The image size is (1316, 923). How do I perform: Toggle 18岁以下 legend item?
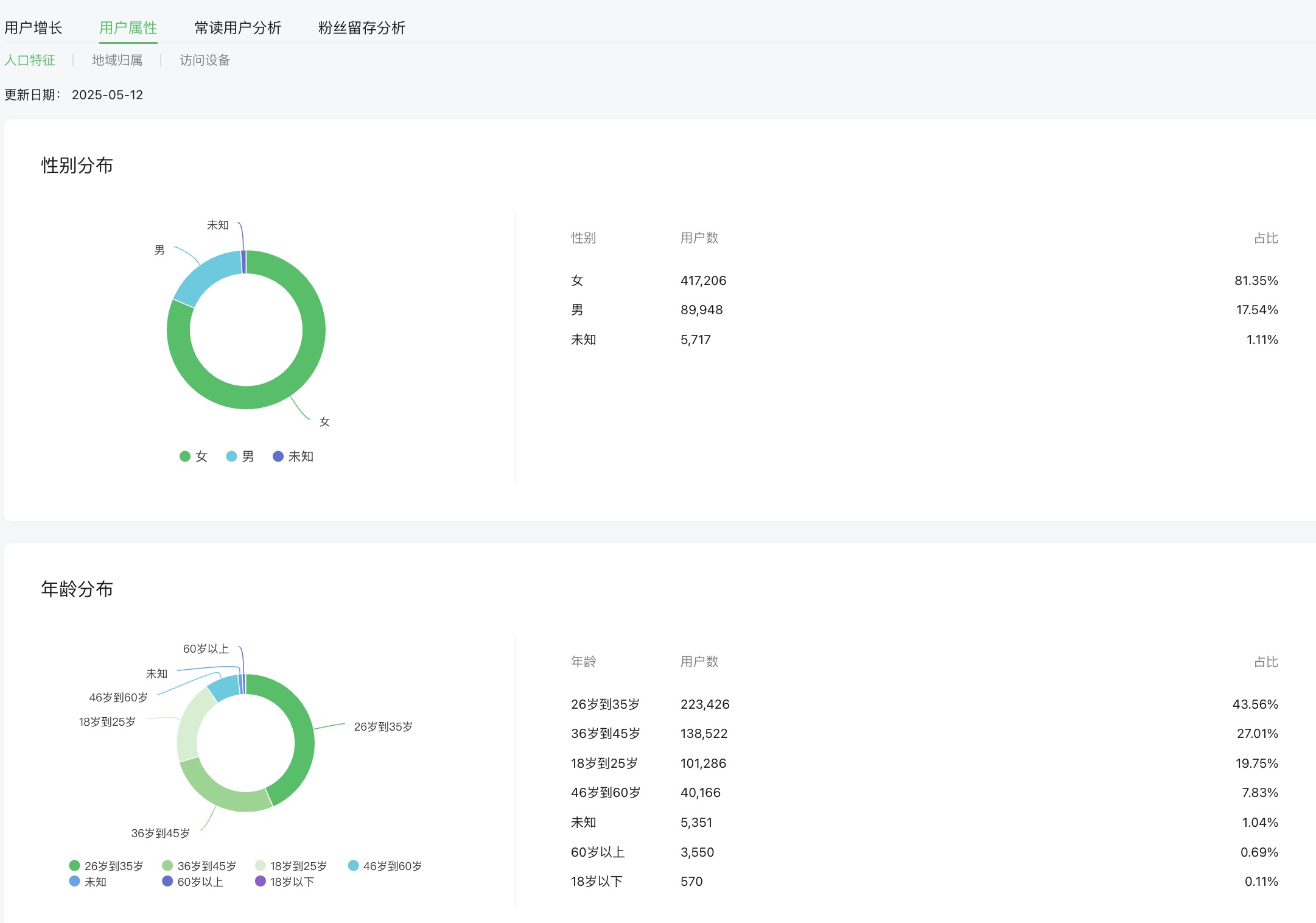285,882
